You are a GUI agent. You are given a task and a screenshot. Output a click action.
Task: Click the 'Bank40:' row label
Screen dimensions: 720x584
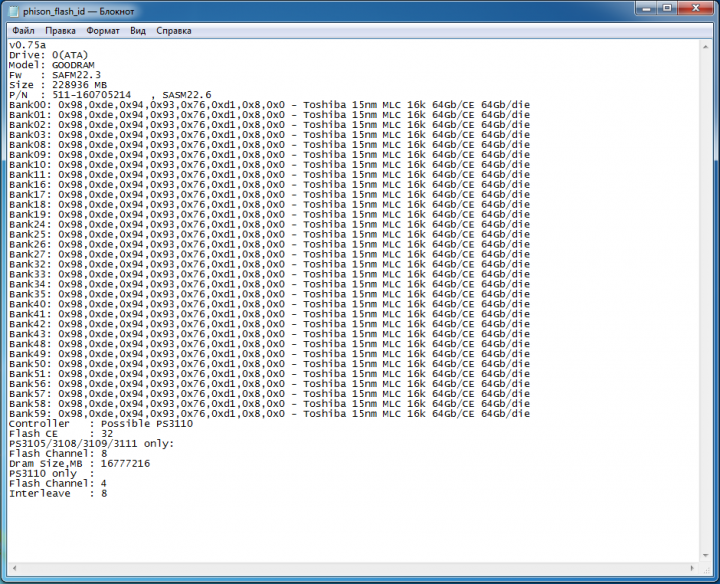(x=30, y=304)
